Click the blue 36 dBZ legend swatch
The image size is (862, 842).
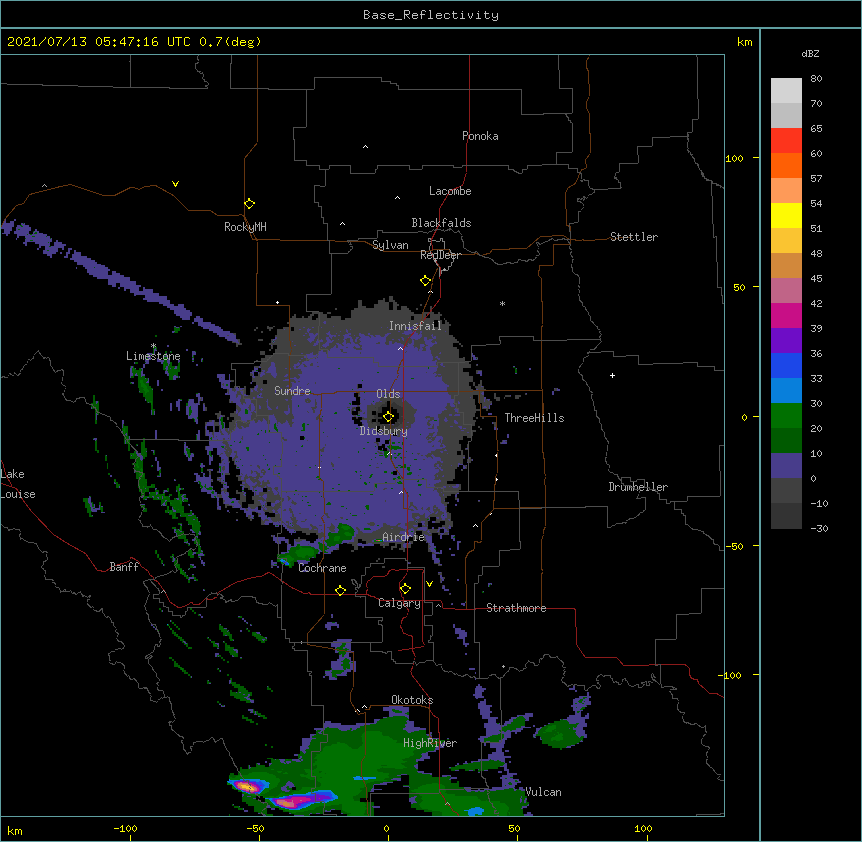786,365
